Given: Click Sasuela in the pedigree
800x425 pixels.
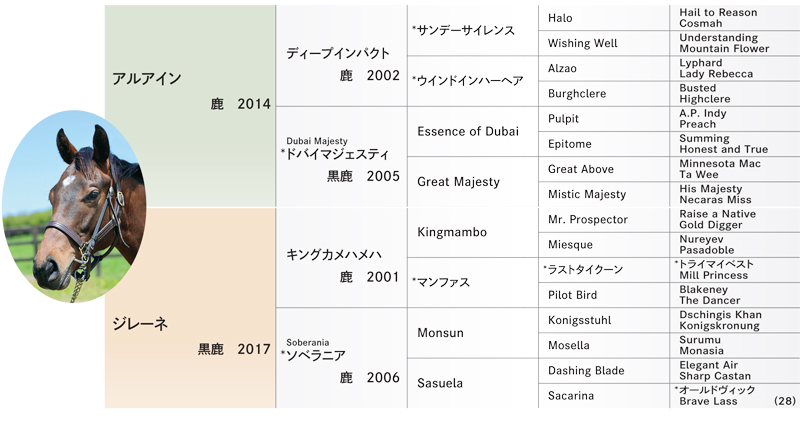Looking at the screenshot, I should [x=473, y=383].
